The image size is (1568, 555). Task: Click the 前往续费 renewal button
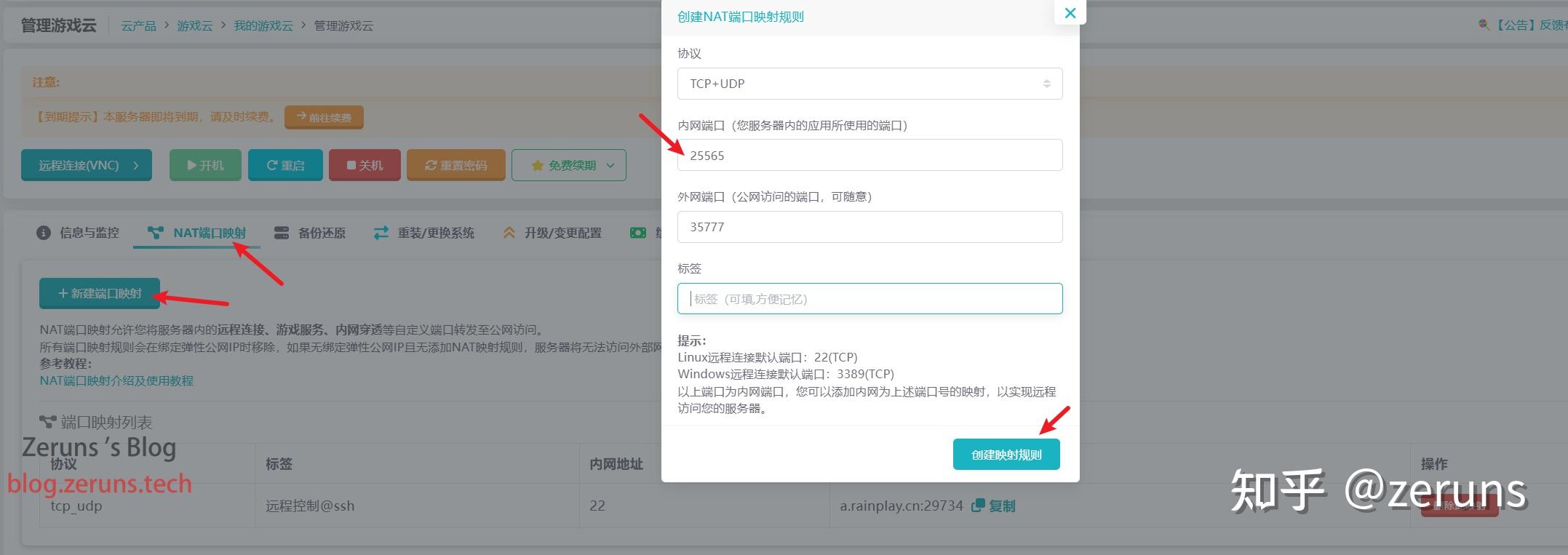(324, 117)
